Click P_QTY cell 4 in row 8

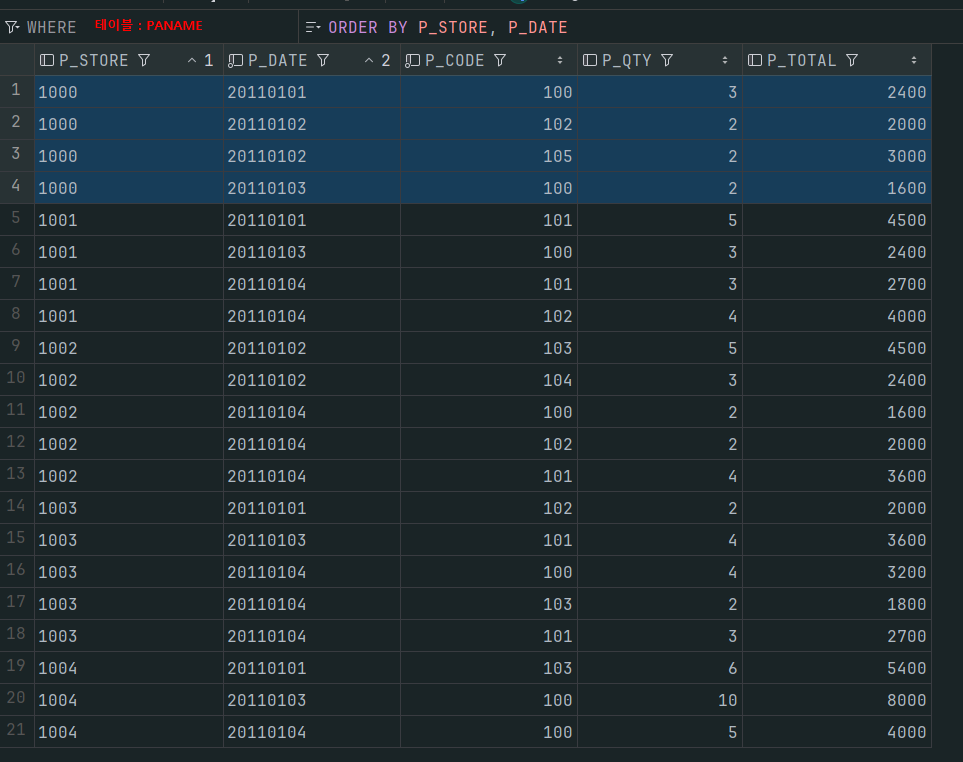pos(660,316)
